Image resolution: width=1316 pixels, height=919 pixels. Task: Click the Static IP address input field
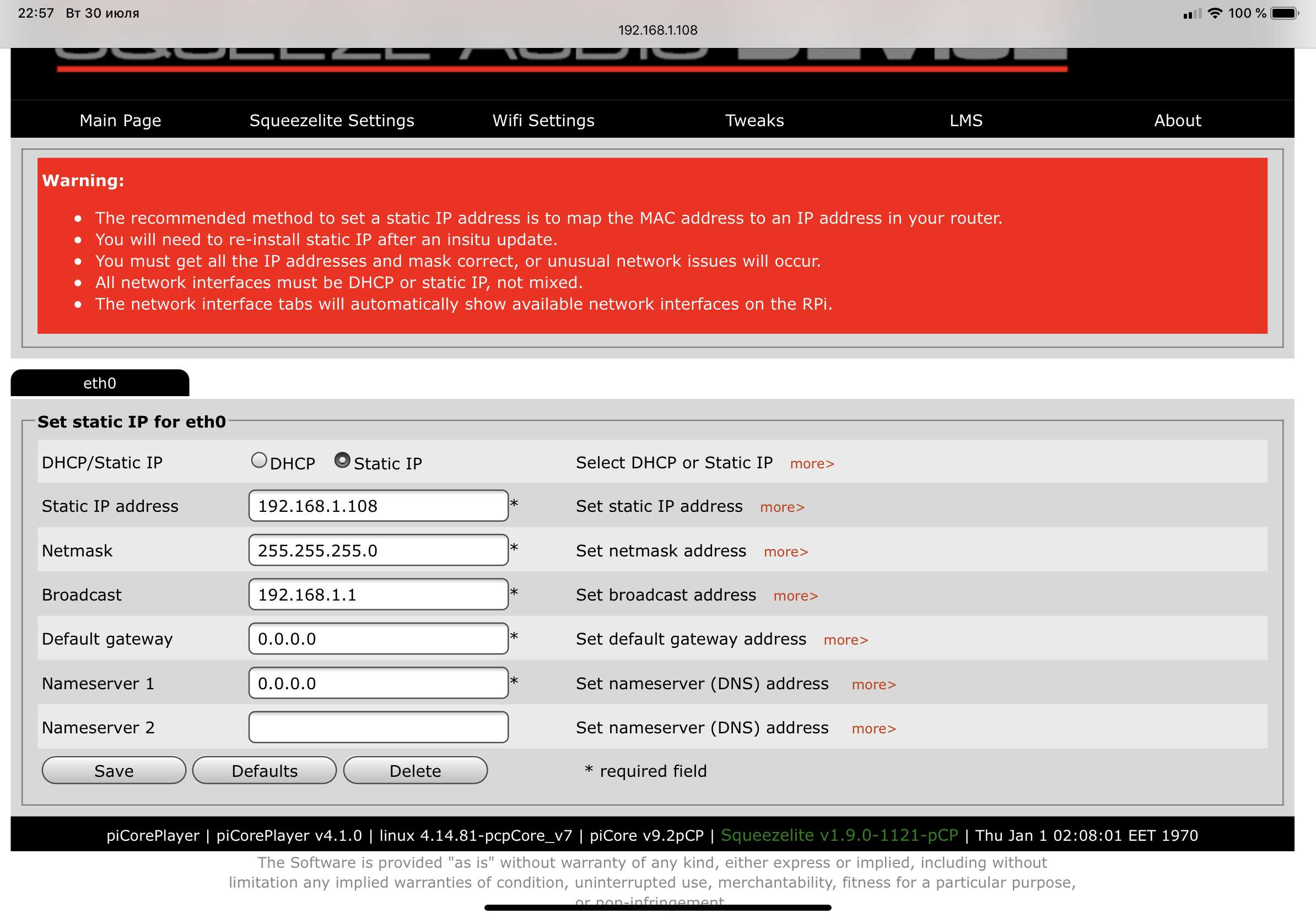point(378,506)
